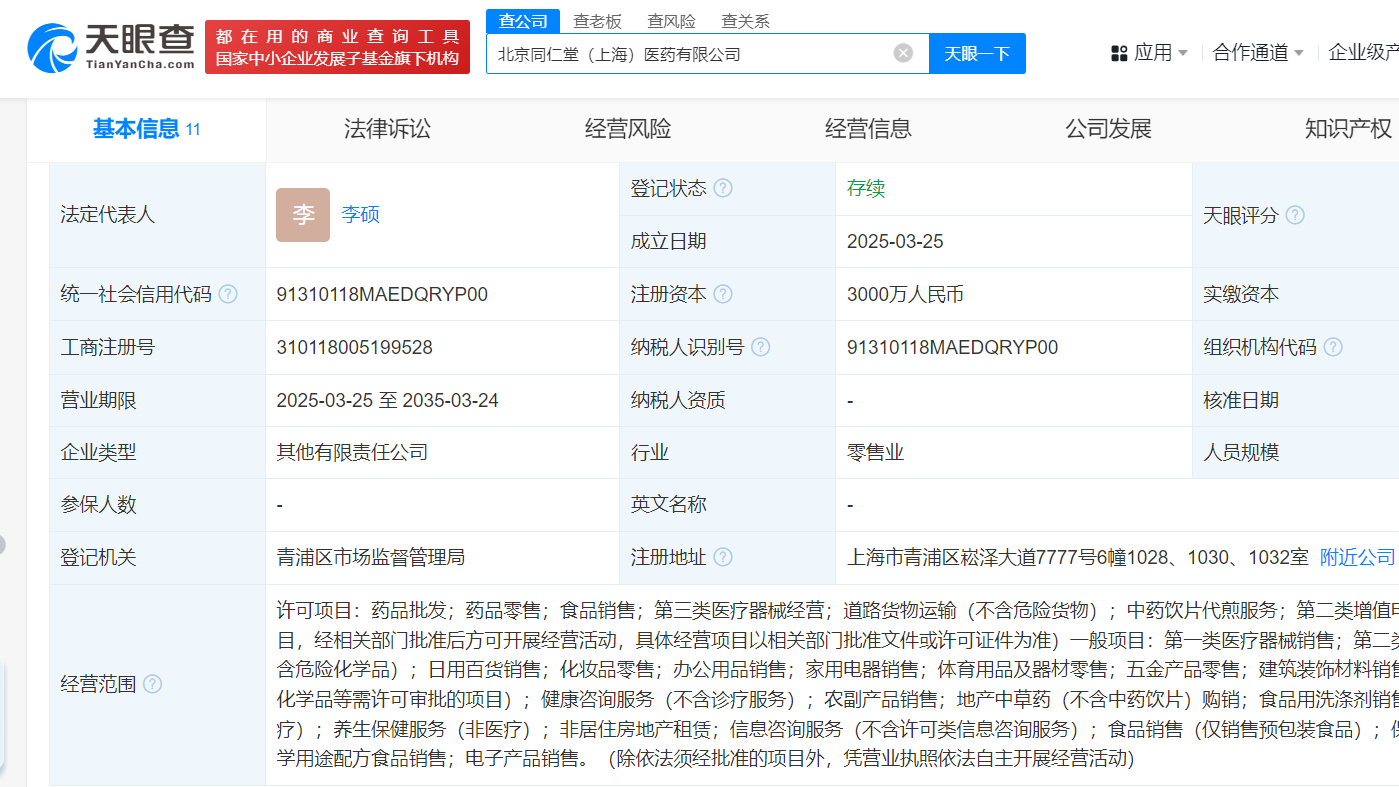Image resolution: width=1399 pixels, height=787 pixels.
Task: Open the 经营风险 tab
Action: (x=628, y=129)
